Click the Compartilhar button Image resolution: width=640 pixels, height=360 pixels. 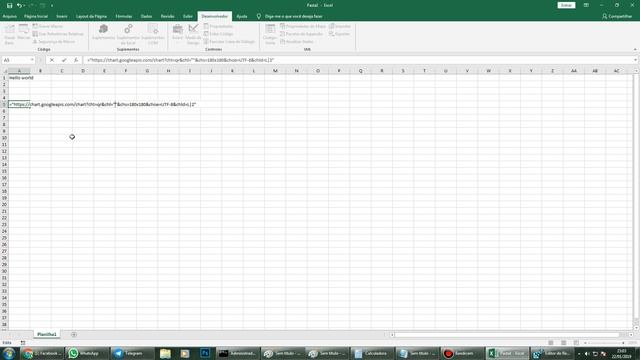[x=617, y=16]
